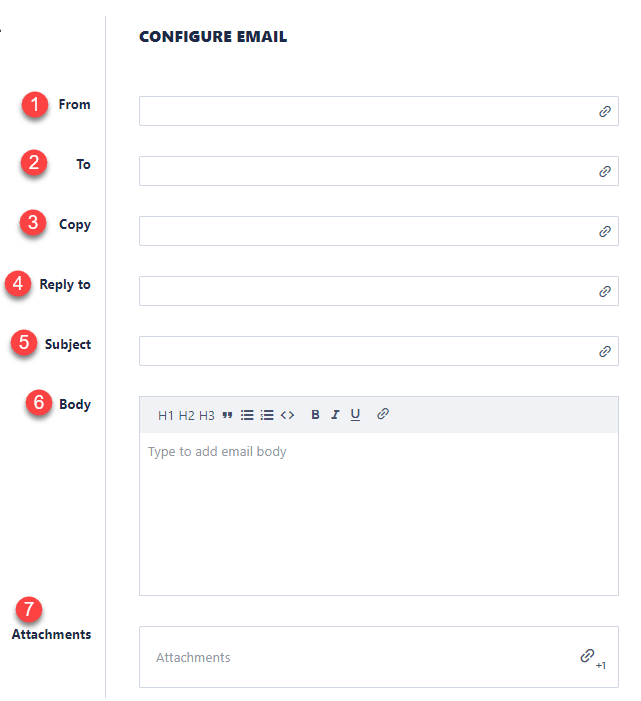Apply H1 heading in body editor

(x=166, y=415)
